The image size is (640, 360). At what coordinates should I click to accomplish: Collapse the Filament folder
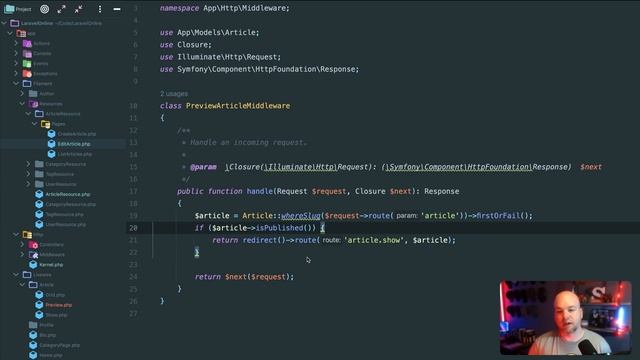[x=16, y=84]
